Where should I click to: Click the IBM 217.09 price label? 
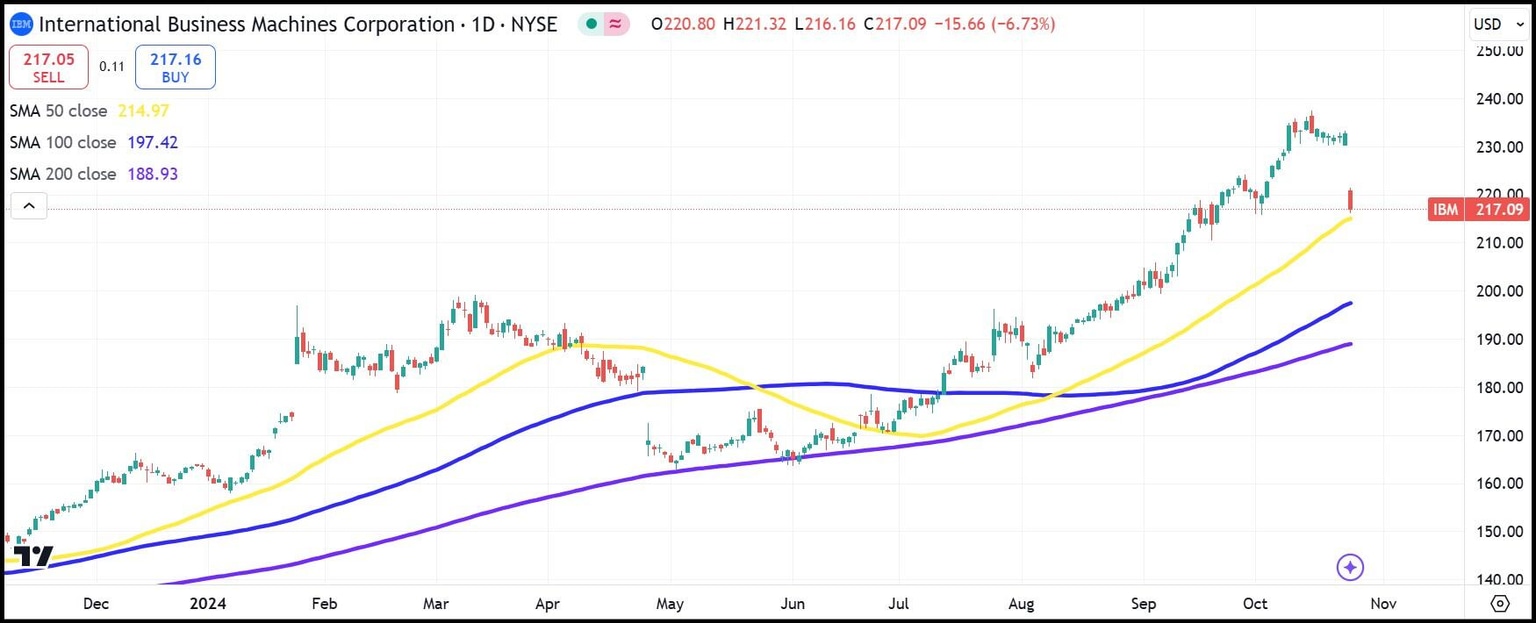(1478, 210)
